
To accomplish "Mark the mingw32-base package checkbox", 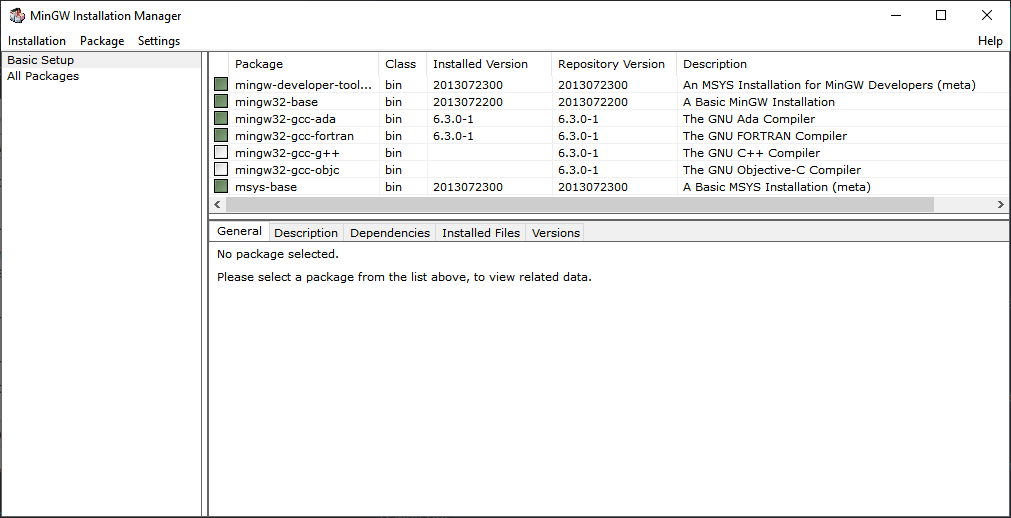I will tap(221, 102).
